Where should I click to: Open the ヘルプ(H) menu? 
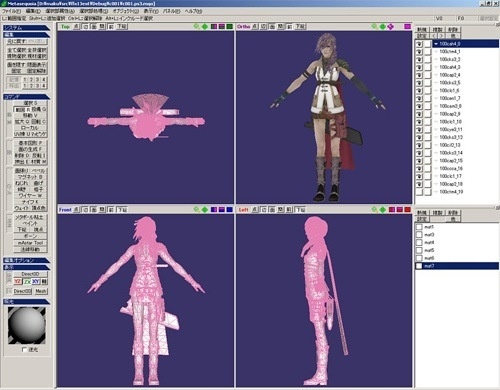click(x=193, y=11)
